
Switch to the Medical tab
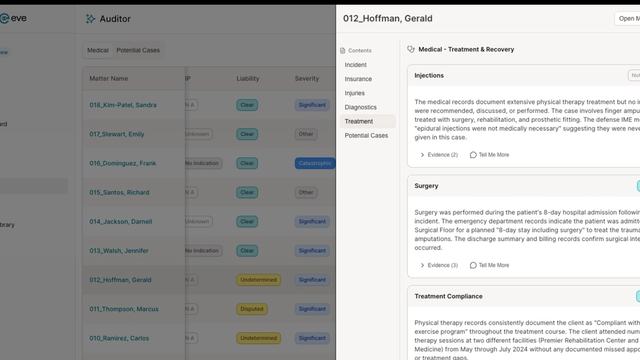[98, 50]
